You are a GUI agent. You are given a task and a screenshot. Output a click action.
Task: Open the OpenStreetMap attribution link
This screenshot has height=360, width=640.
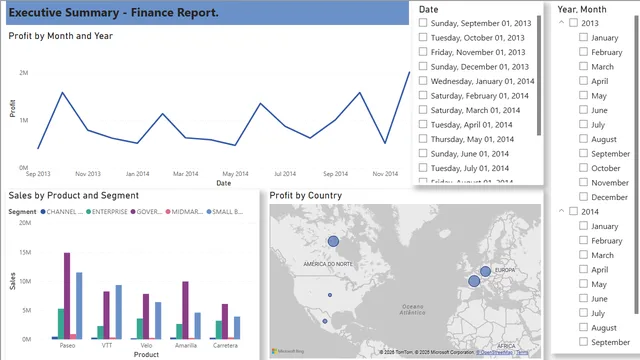click(495, 352)
